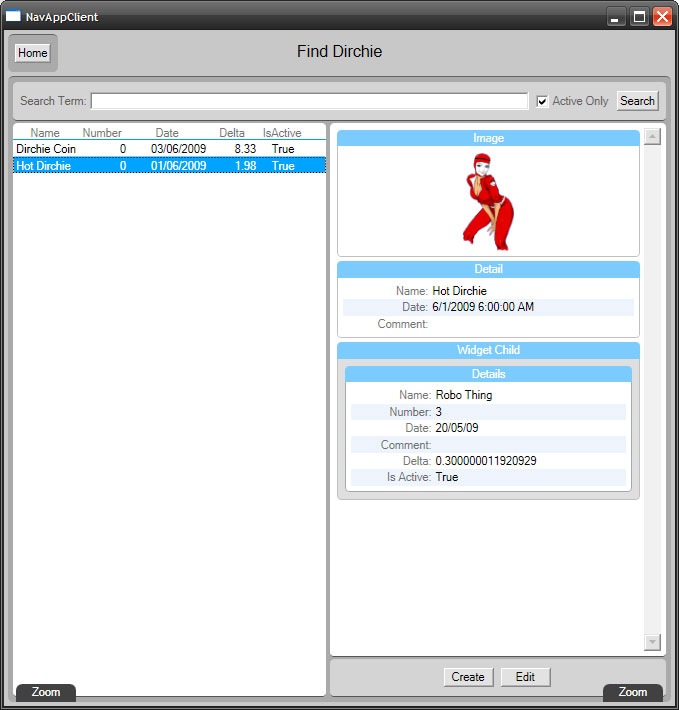
Task: Sort list by Delta column header
Action: [x=232, y=133]
